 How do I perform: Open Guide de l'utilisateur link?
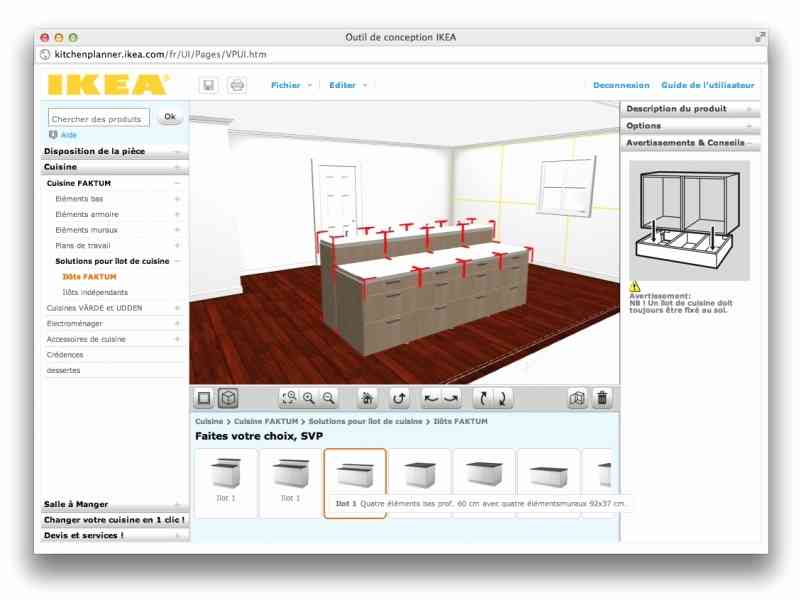coord(707,85)
